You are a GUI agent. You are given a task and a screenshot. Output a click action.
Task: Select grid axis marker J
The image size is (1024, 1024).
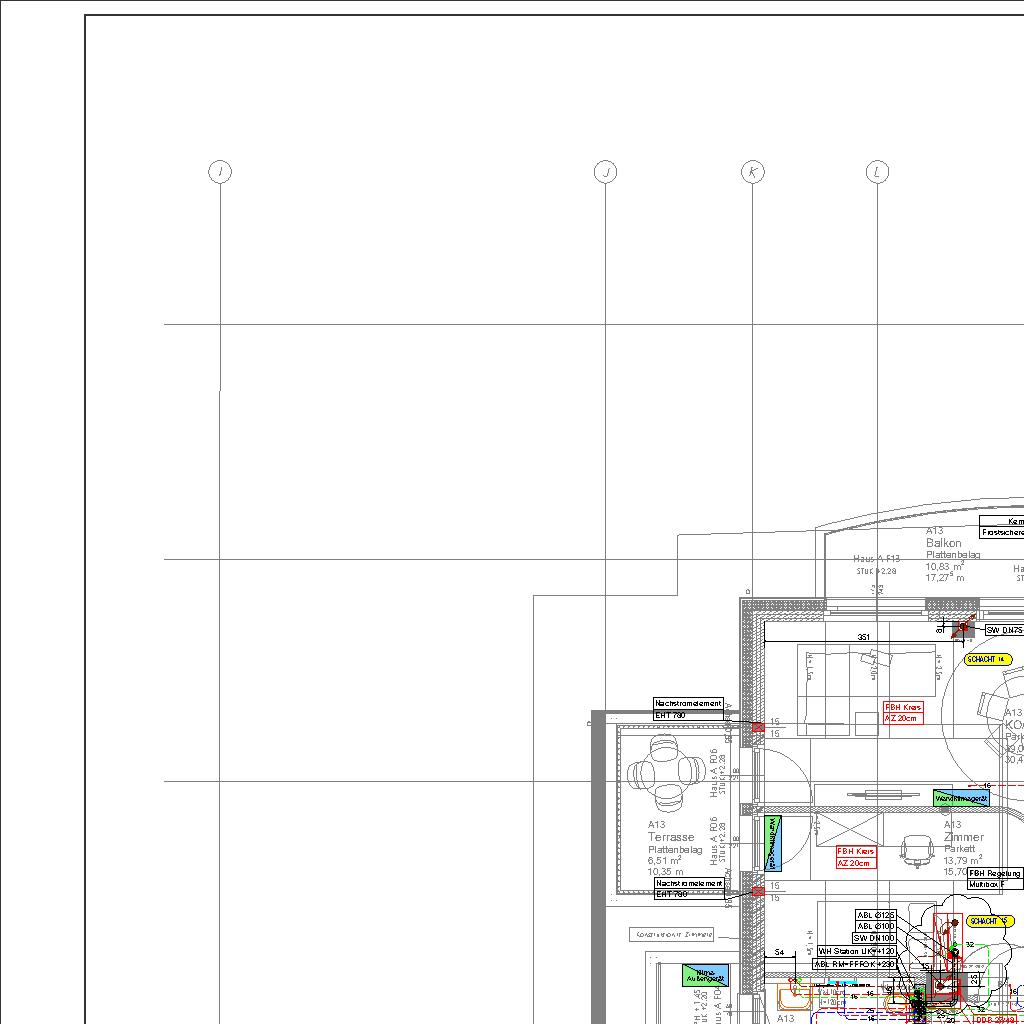(605, 172)
